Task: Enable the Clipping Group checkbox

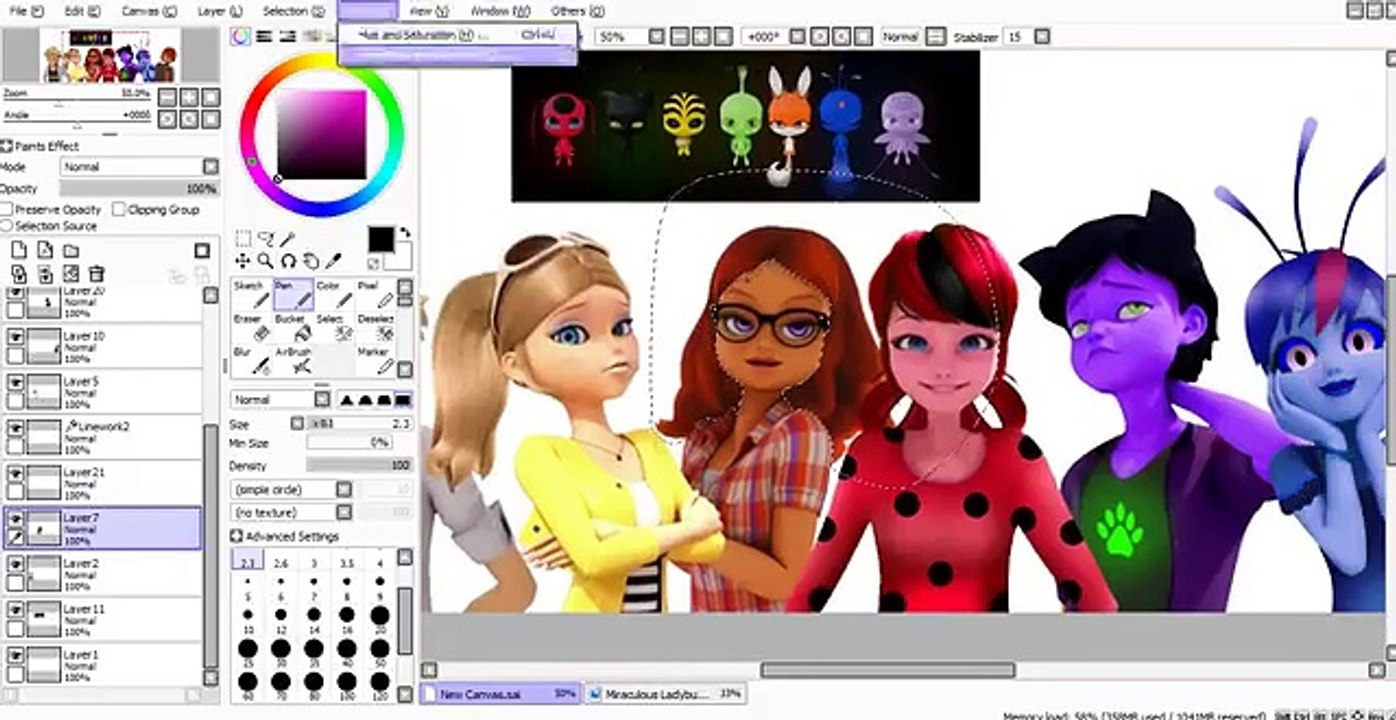Action: point(119,209)
